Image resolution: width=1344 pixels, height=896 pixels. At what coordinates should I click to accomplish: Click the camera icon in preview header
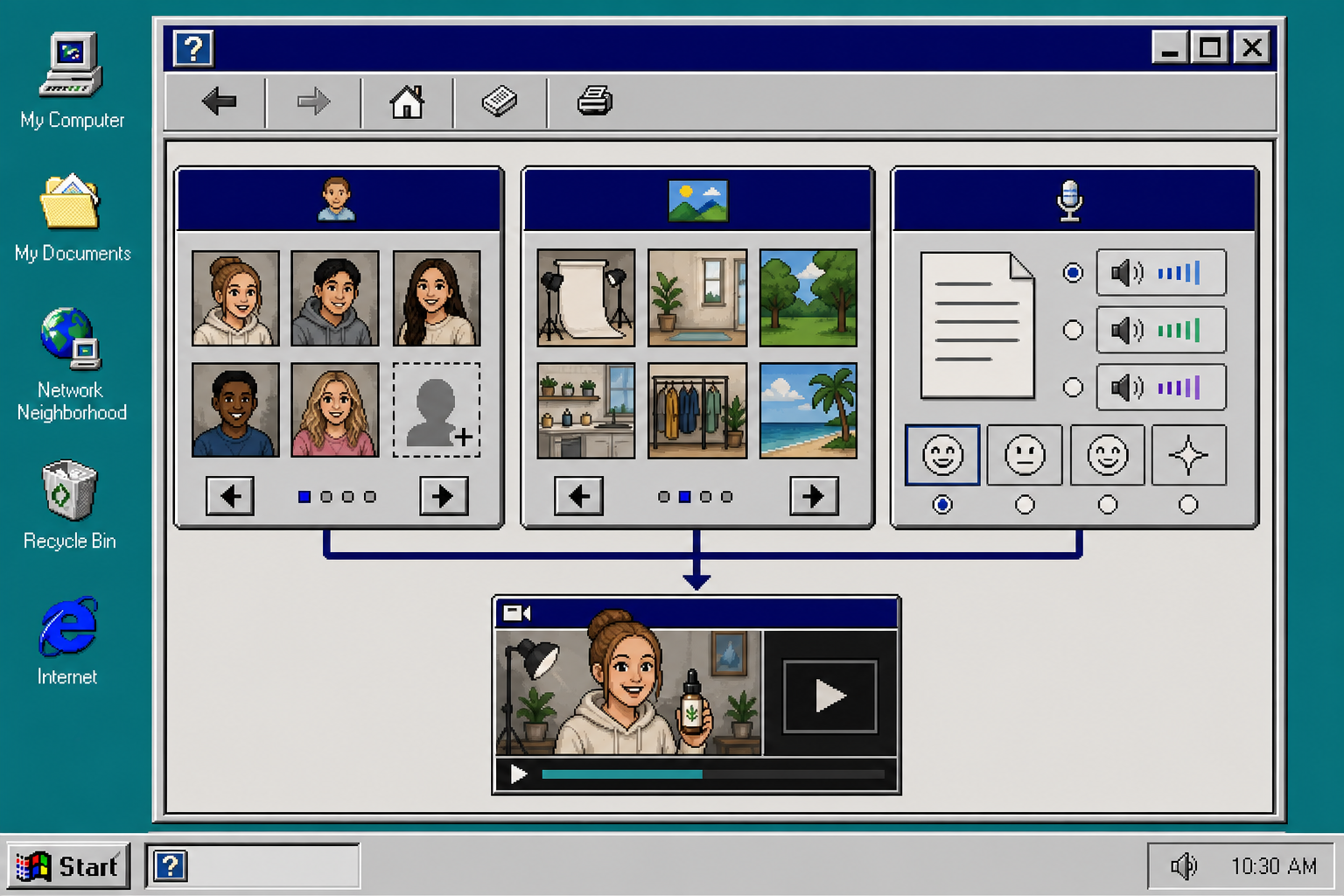click(x=517, y=613)
